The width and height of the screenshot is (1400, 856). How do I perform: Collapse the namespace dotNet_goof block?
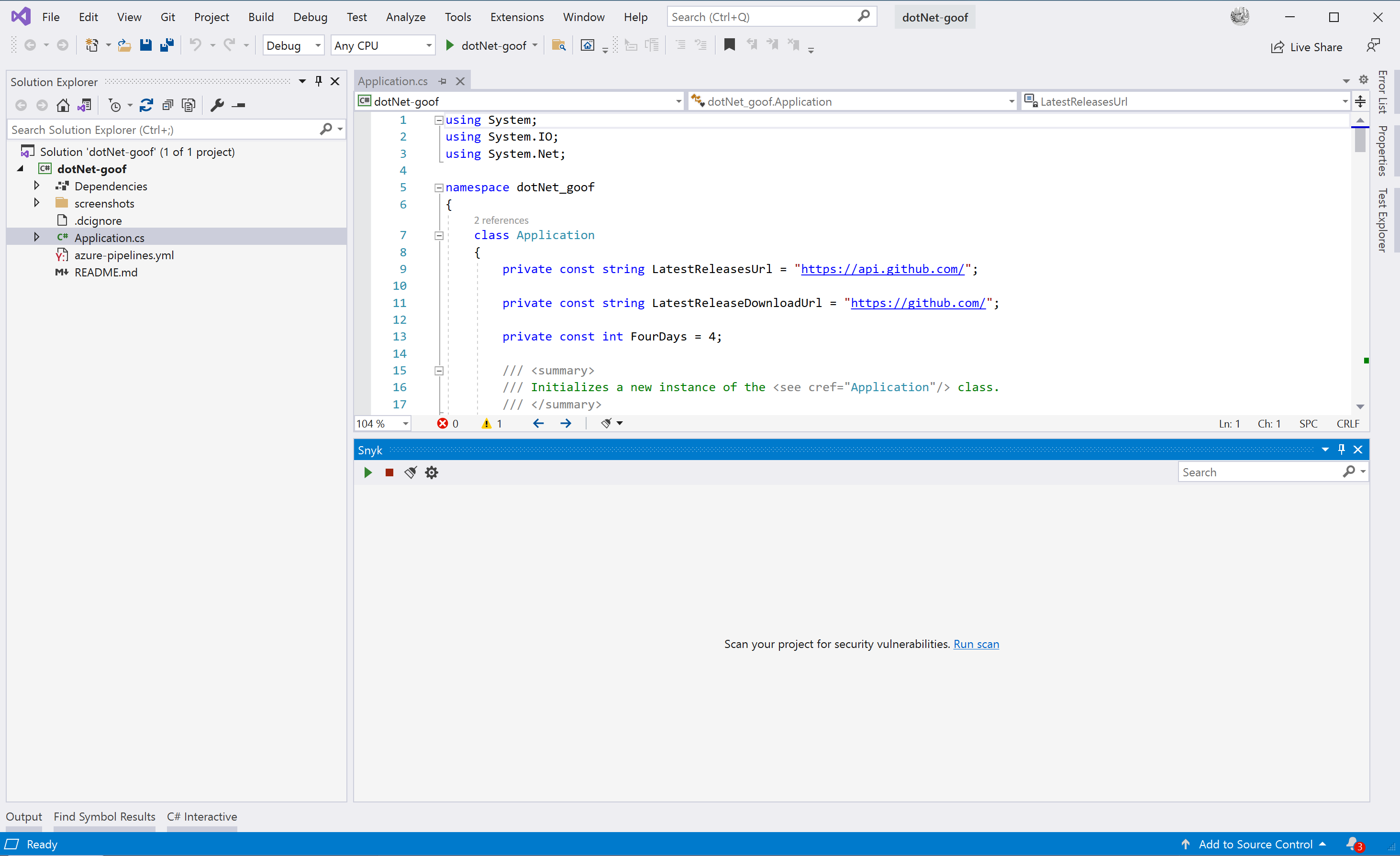(439, 187)
